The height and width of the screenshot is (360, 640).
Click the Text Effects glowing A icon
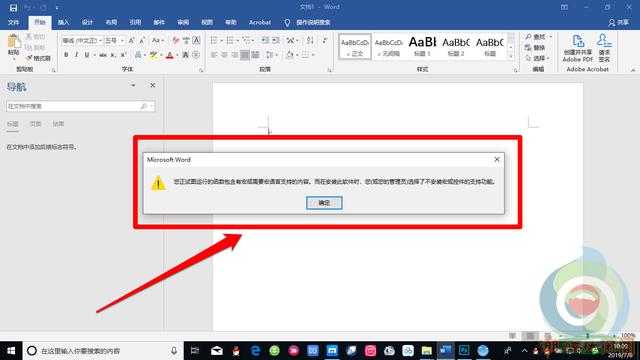[x=138, y=55]
